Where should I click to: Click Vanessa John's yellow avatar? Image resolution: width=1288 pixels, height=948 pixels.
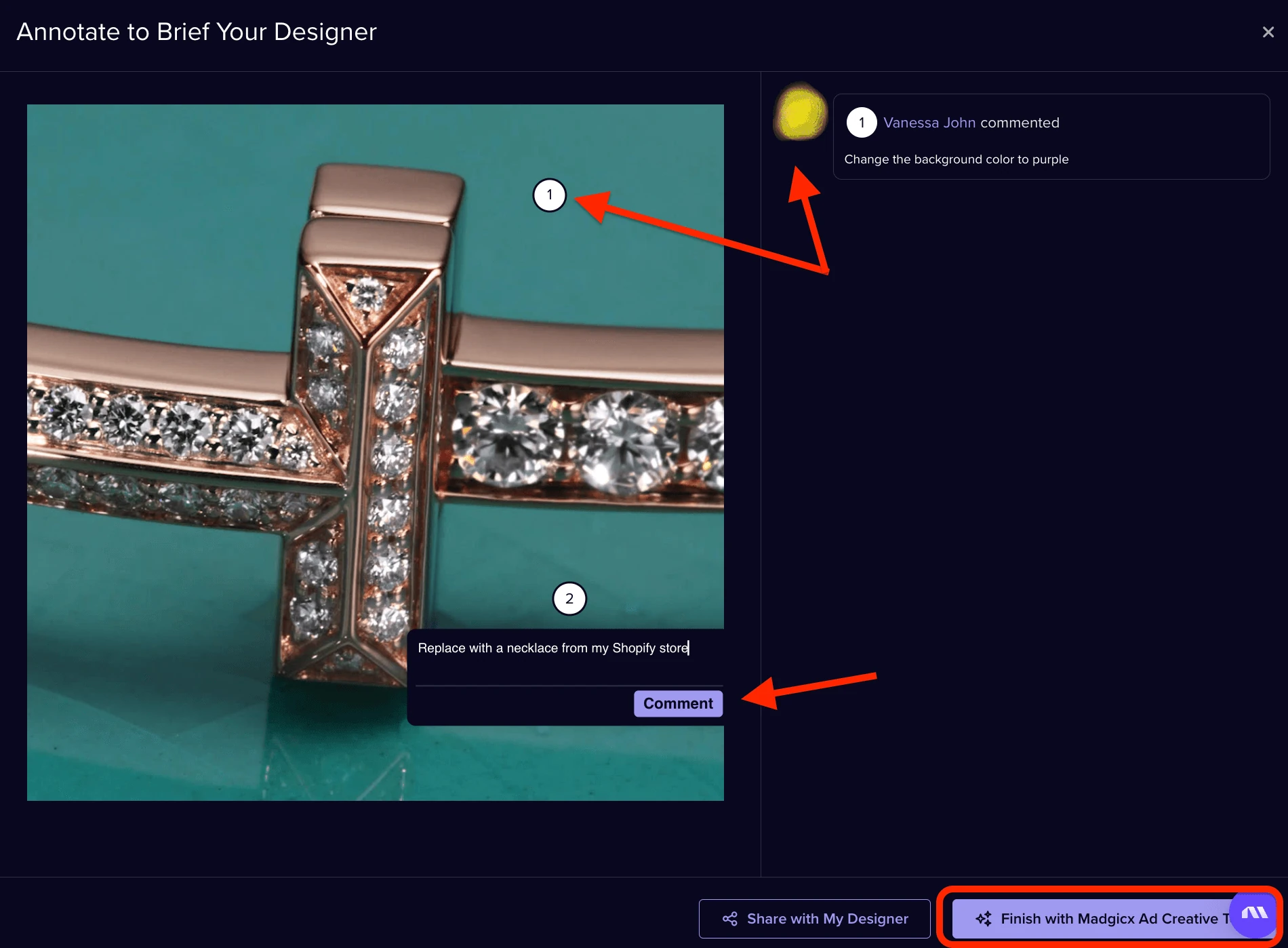(801, 112)
